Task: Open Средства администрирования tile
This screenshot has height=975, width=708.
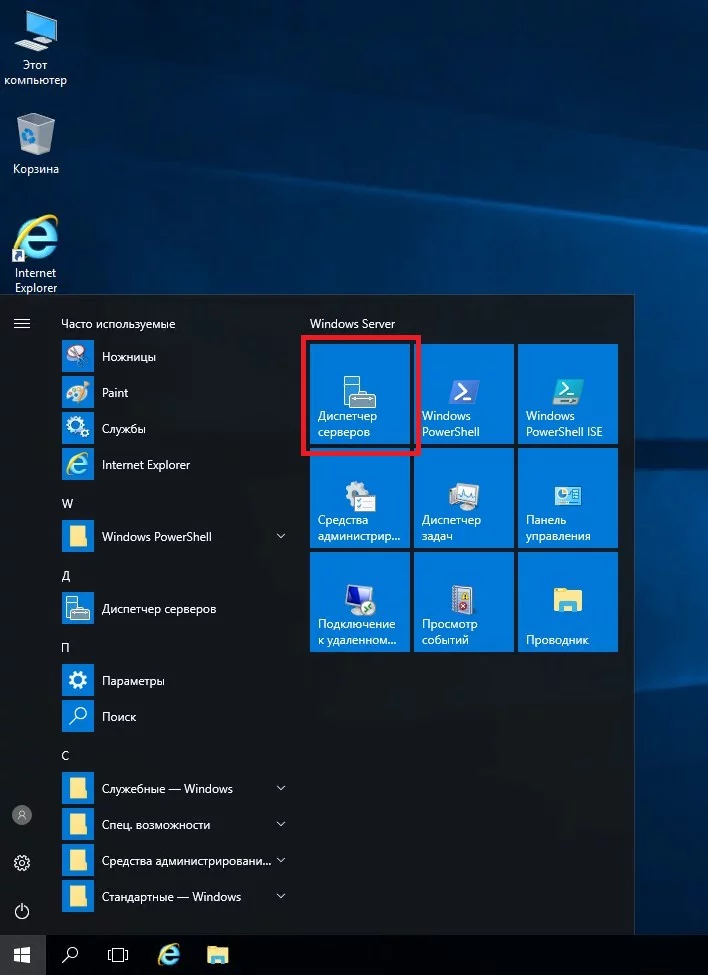Action: click(360, 498)
